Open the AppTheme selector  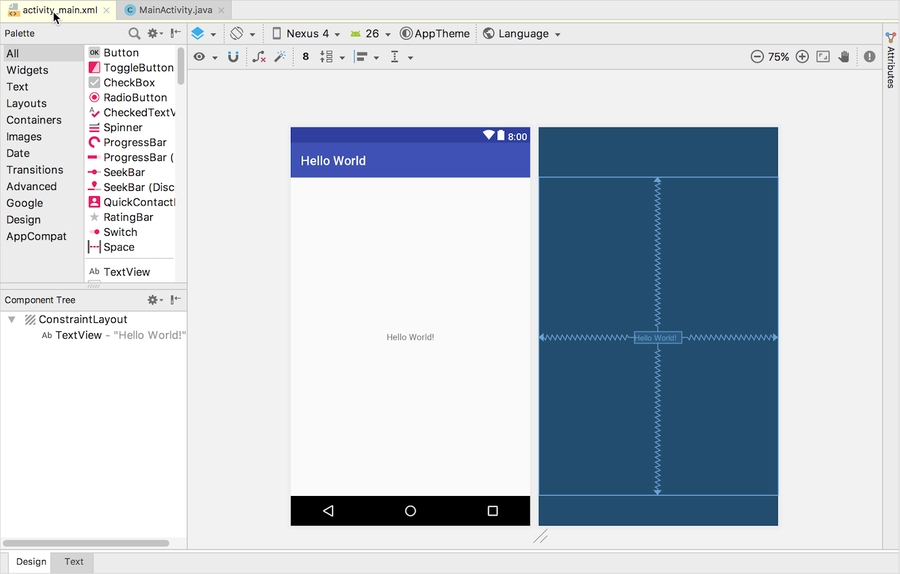click(435, 34)
